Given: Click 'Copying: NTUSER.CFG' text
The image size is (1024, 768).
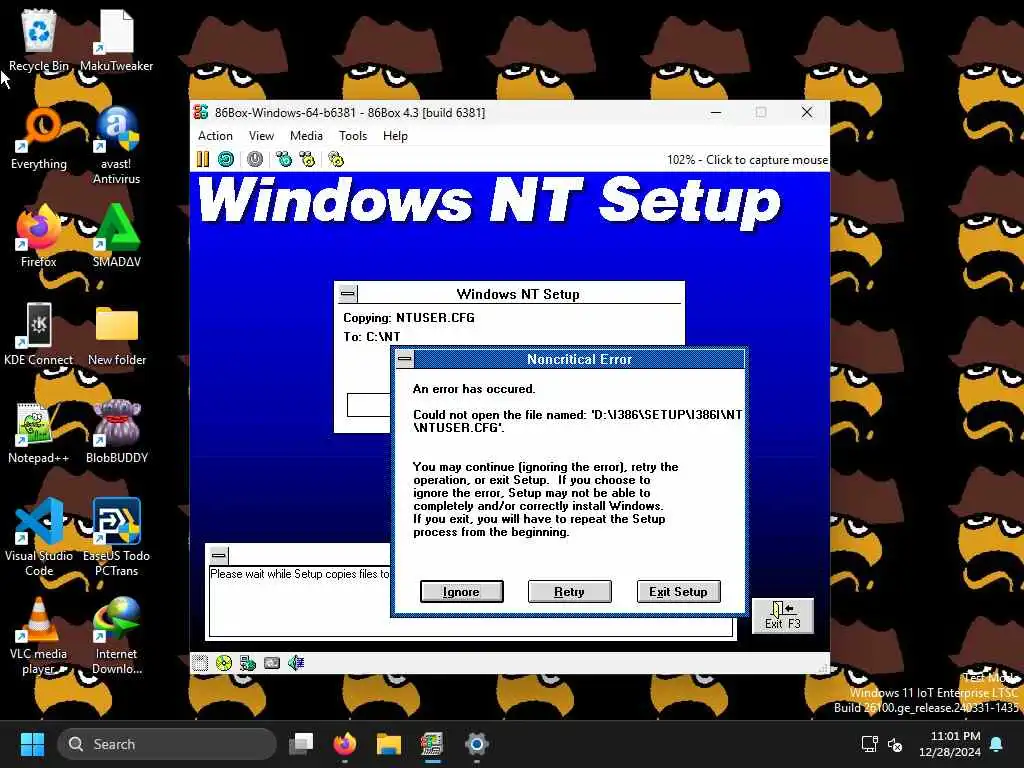Looking at the screenshot, I should 409,318.
